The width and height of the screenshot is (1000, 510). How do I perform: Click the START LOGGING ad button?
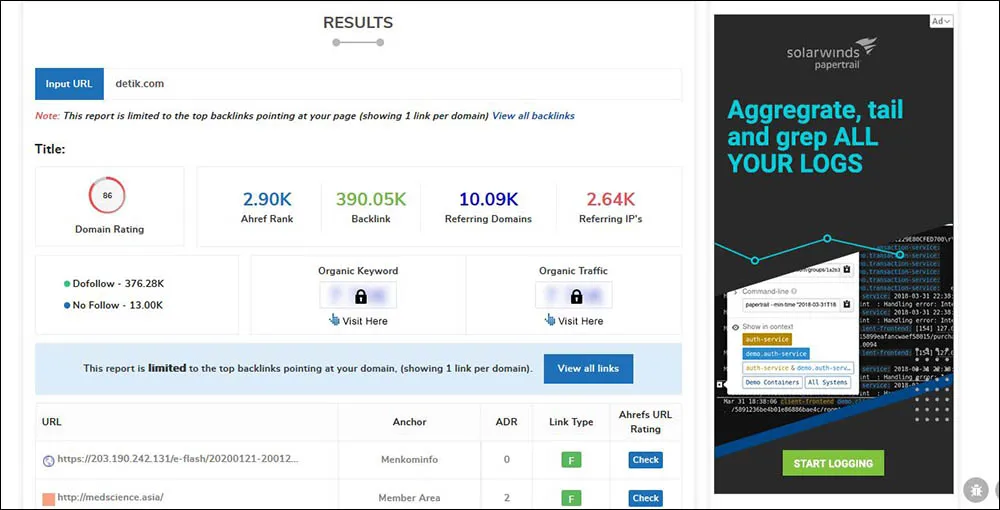pyautogui.click(x=833, y=463)
